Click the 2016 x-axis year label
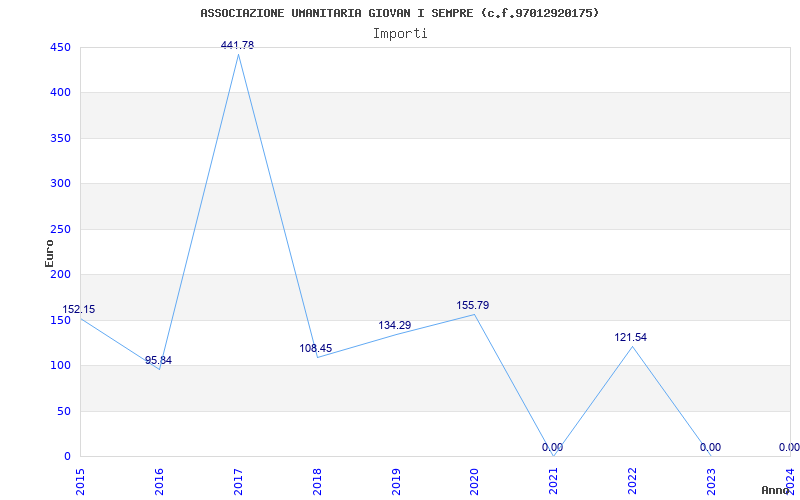The image size is (800, 500). point(159,481)
